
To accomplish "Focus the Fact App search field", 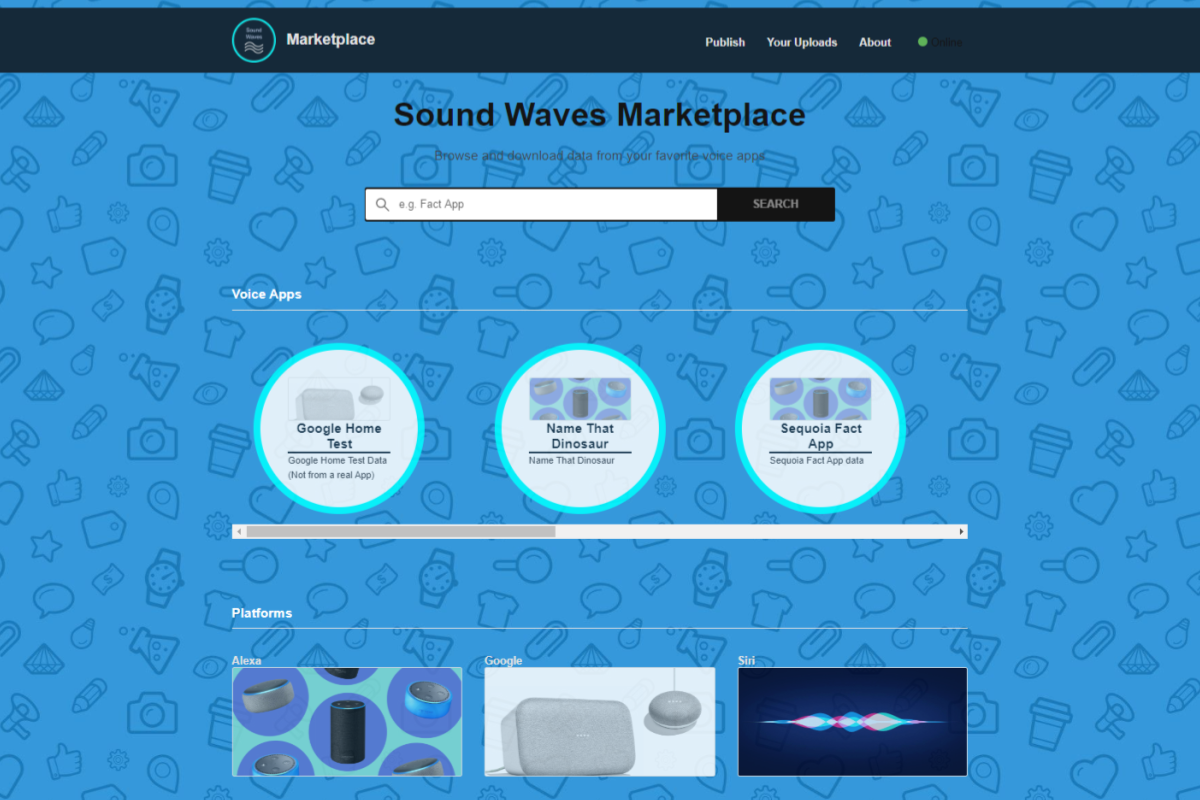I will [x=541, y=204].
